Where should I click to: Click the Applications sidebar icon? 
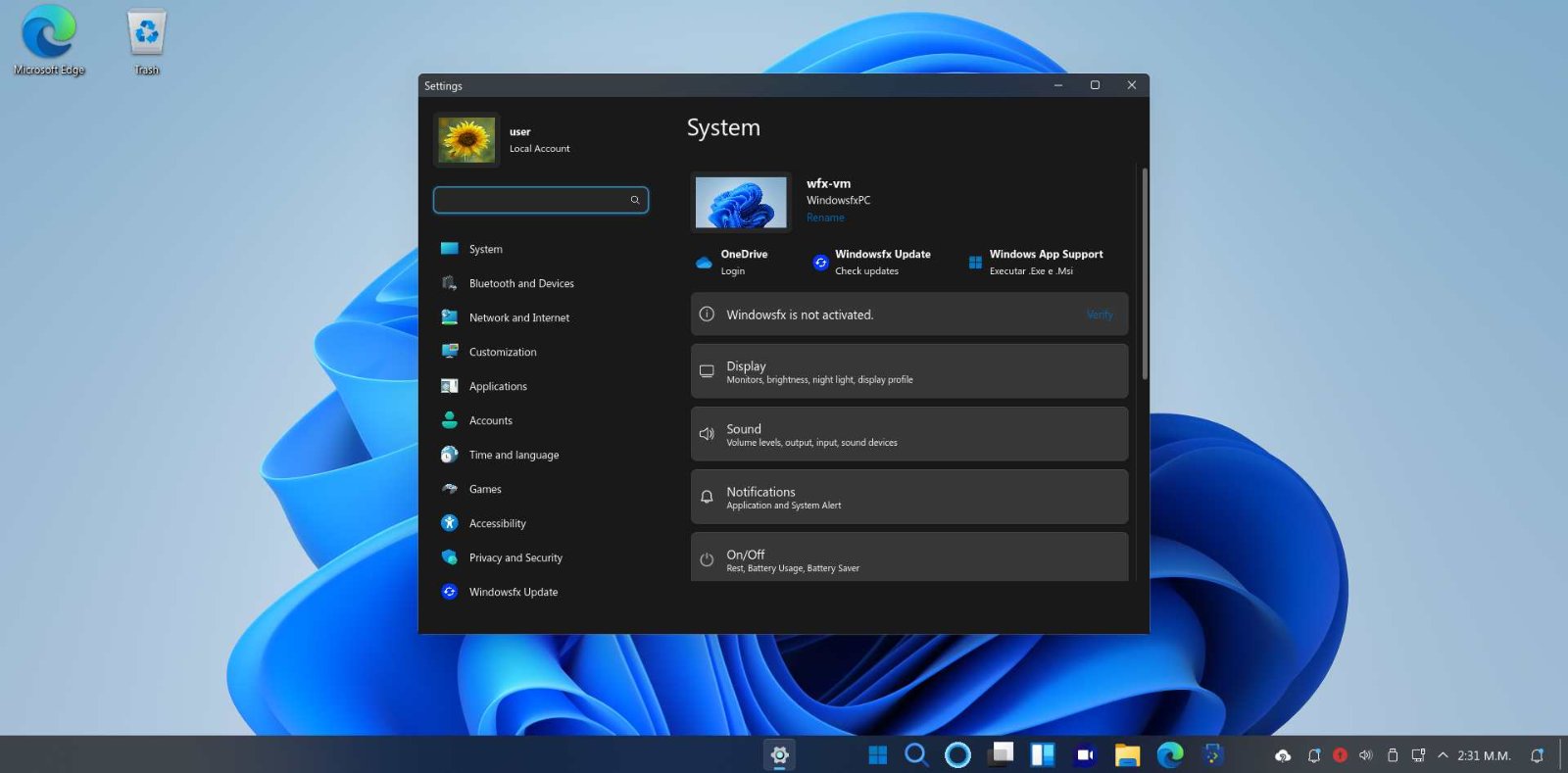pyautogui.click(x=450, y=386)
